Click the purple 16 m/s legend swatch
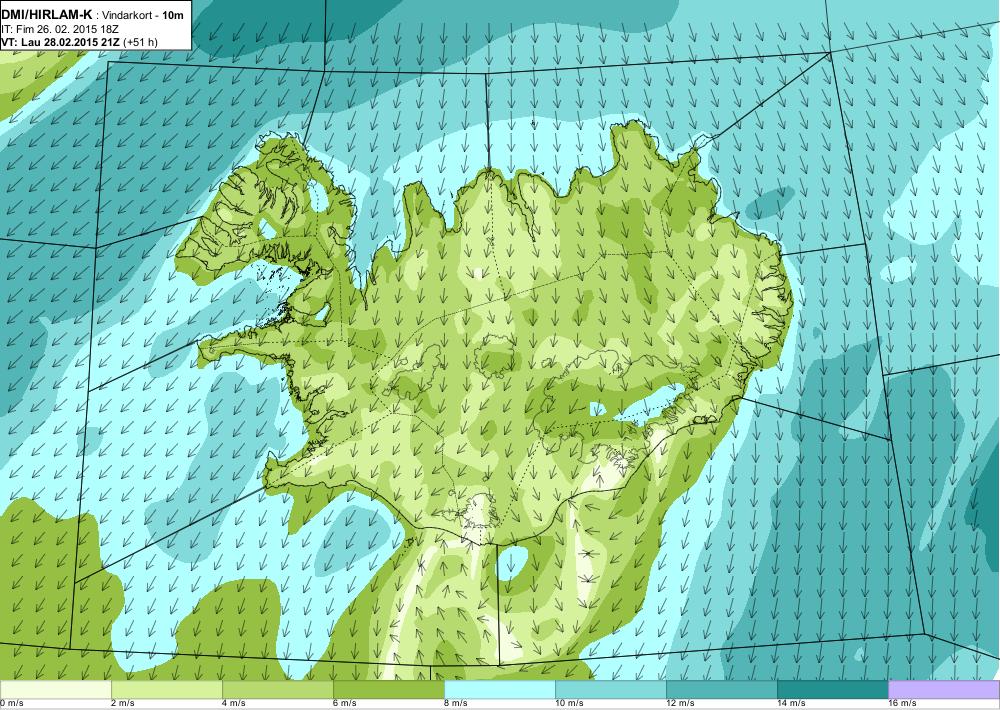This screenshot has width=1000, height=710. [944, 689]
